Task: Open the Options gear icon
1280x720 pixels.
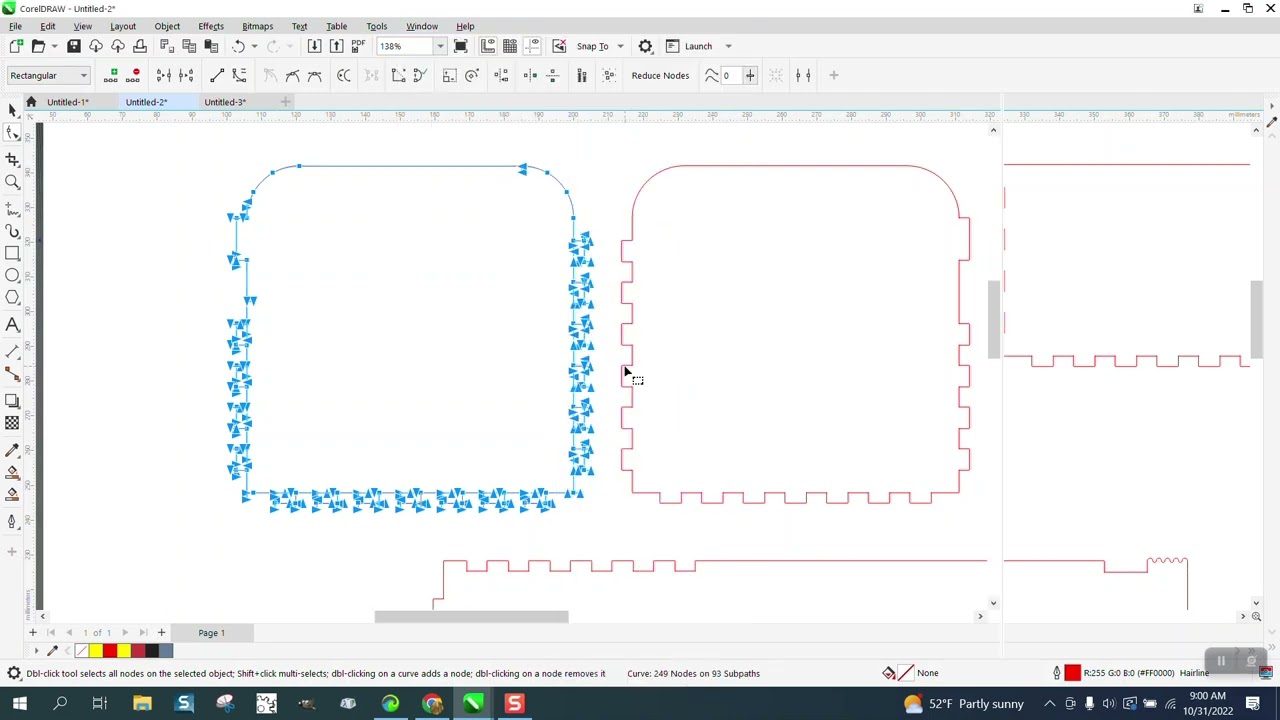Action: click(x=645, y=46)
